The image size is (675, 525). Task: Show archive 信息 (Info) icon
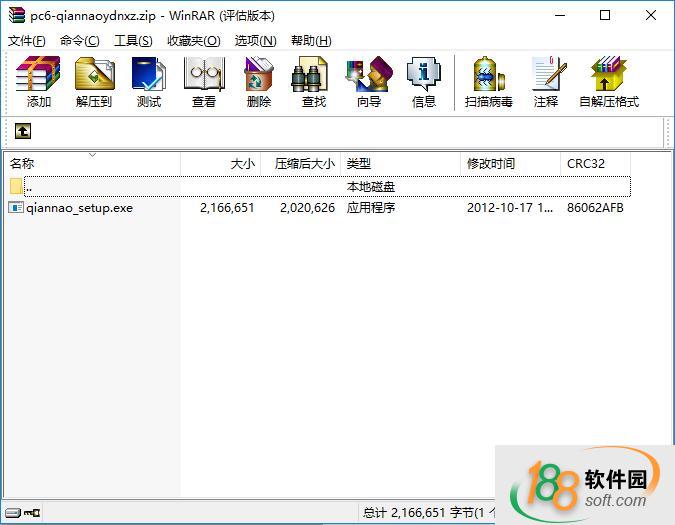pyautogui.click(x=424, y=82)
